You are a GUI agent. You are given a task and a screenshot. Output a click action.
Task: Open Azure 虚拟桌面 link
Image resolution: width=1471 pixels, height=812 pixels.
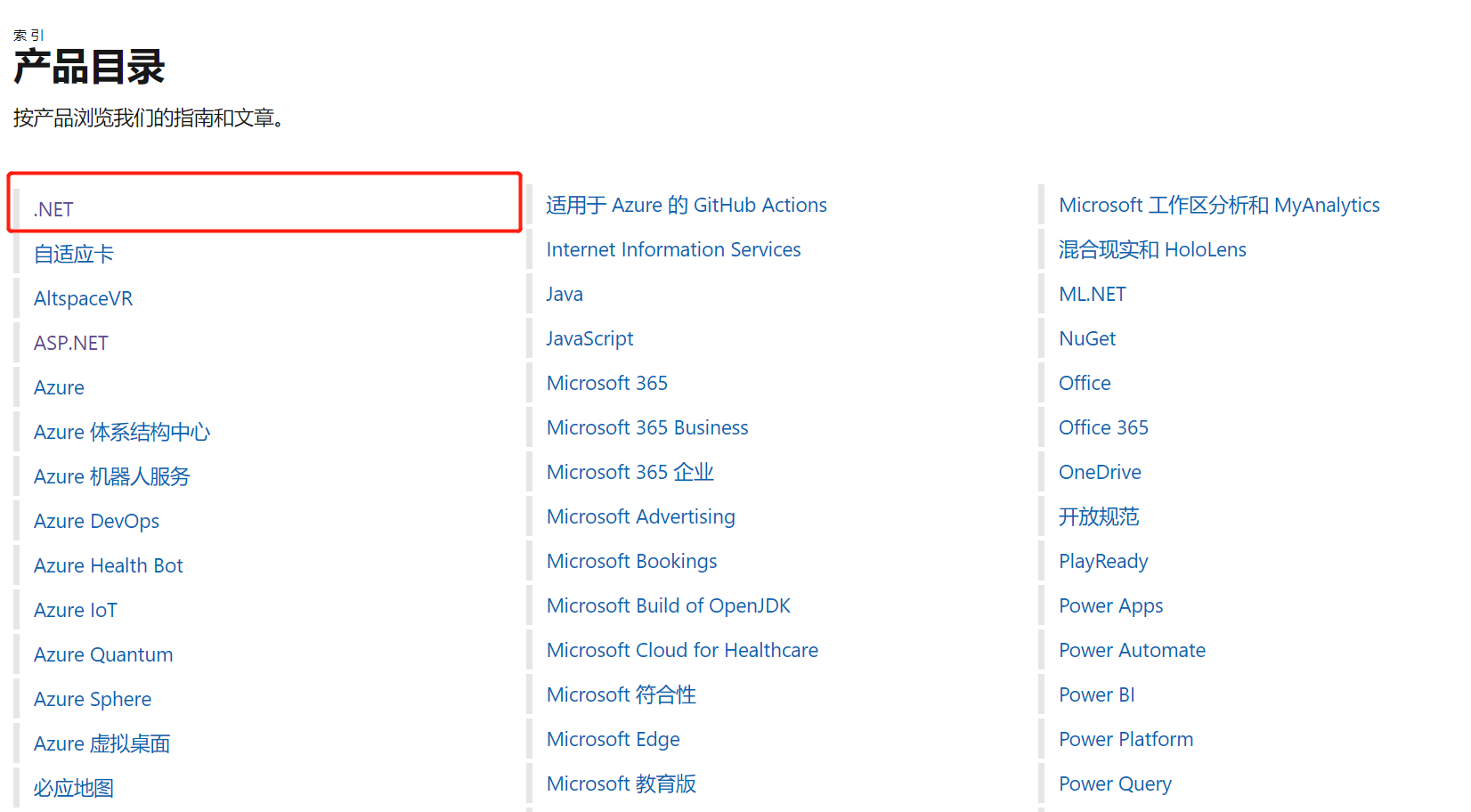(102, 743)
